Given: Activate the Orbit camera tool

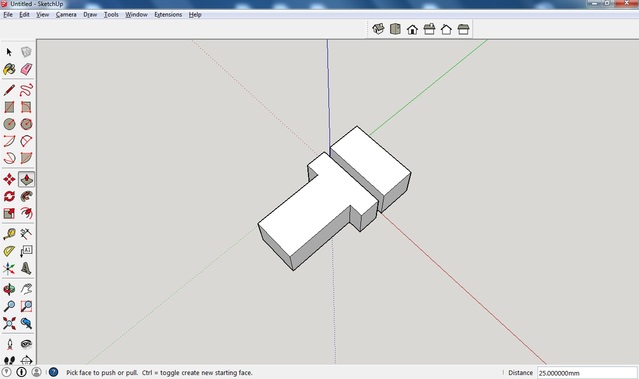Looking at the screenshot, I should 9,289.
